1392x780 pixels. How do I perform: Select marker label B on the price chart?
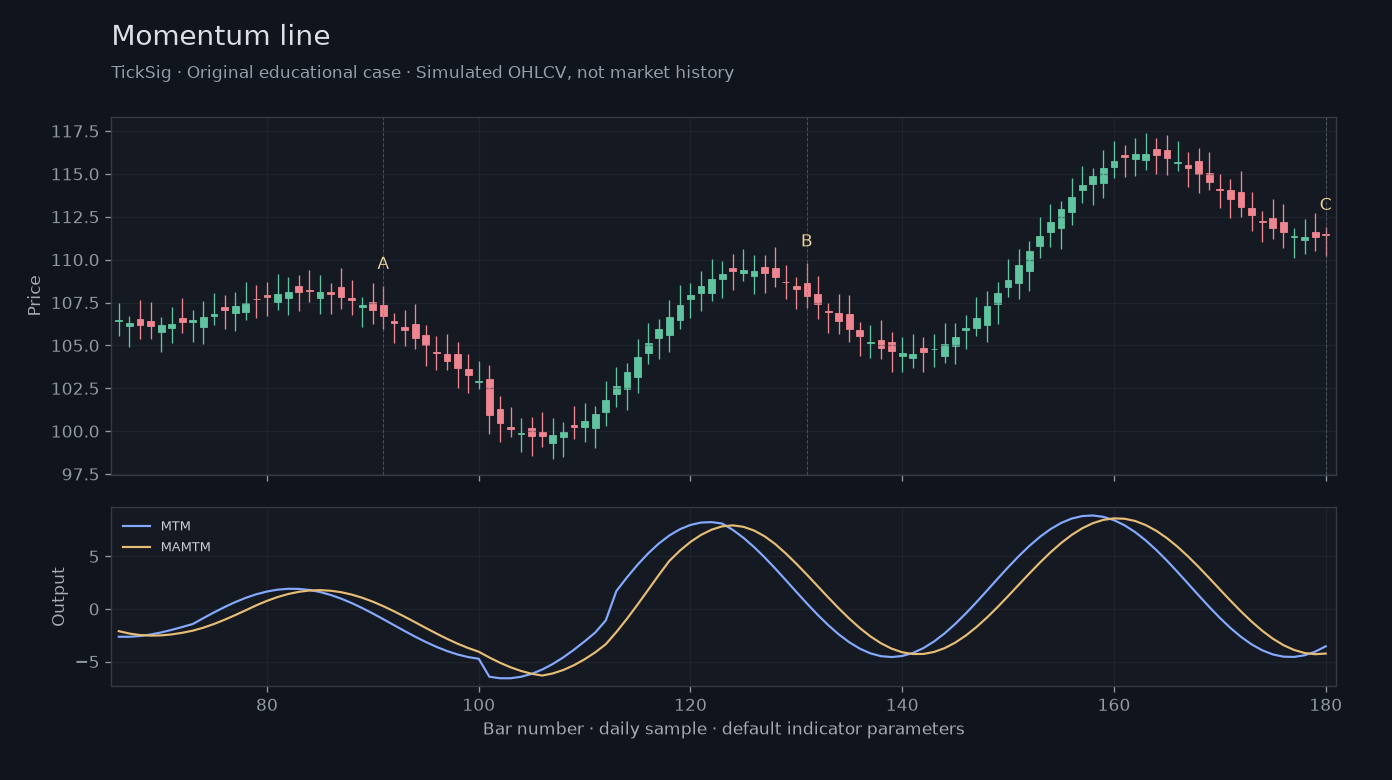(806, 241)
